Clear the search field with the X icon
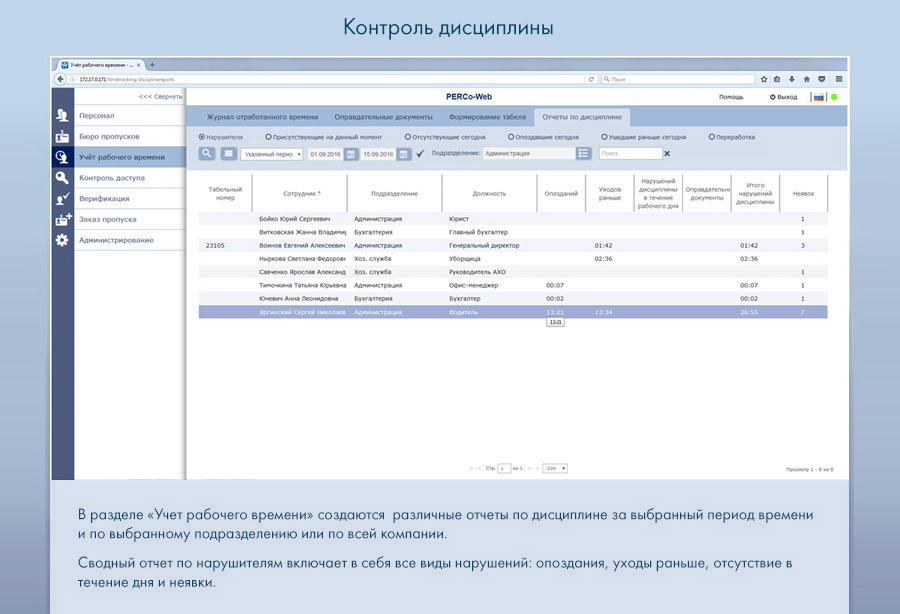Image resolution: width=900 pixels, height=614 pixels. click(667, 154)
